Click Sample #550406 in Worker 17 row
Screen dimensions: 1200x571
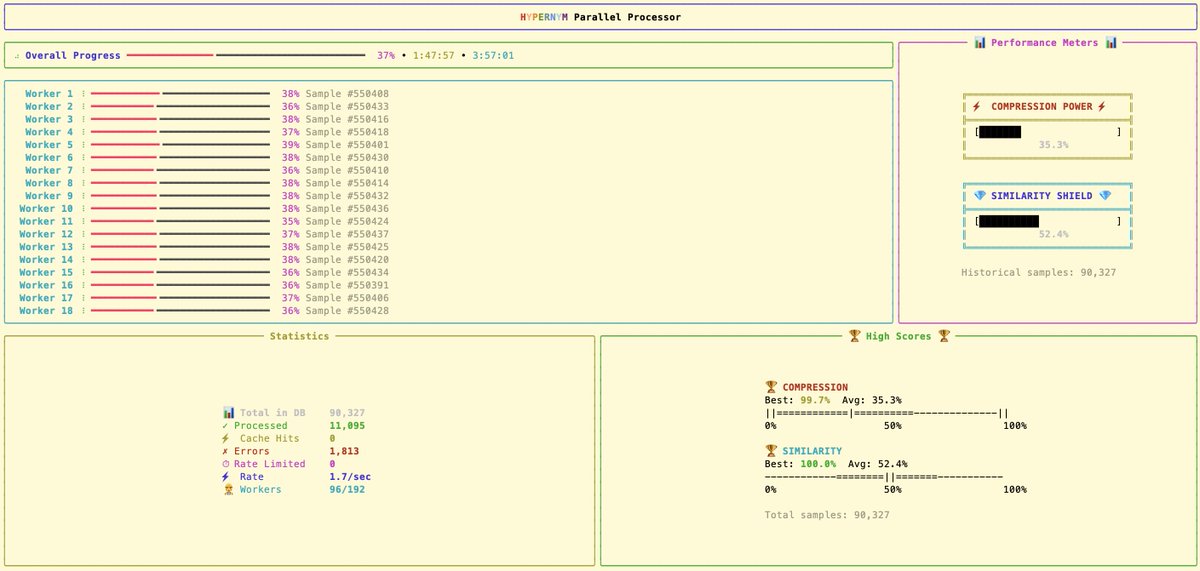pos(347,298)
